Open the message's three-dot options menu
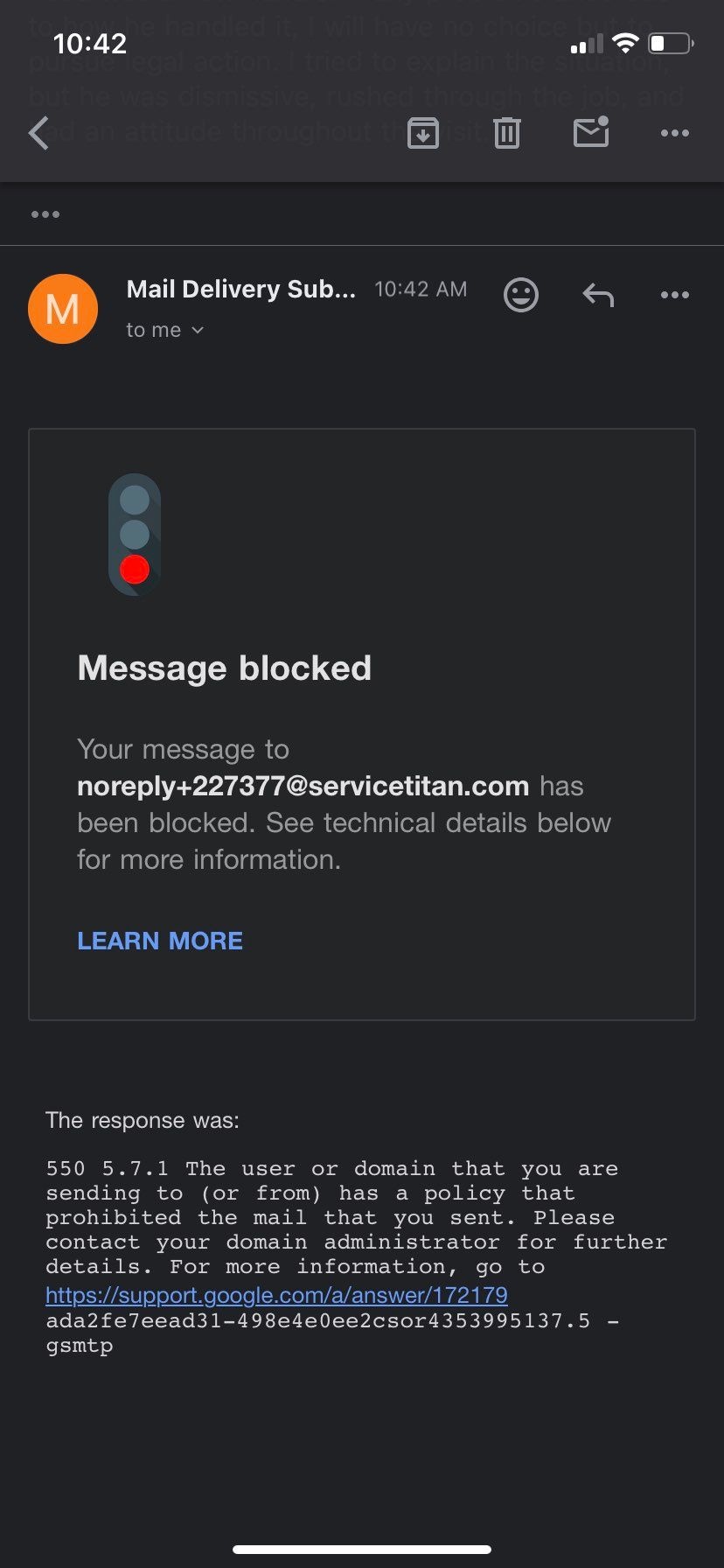 (x=675, y=295)
